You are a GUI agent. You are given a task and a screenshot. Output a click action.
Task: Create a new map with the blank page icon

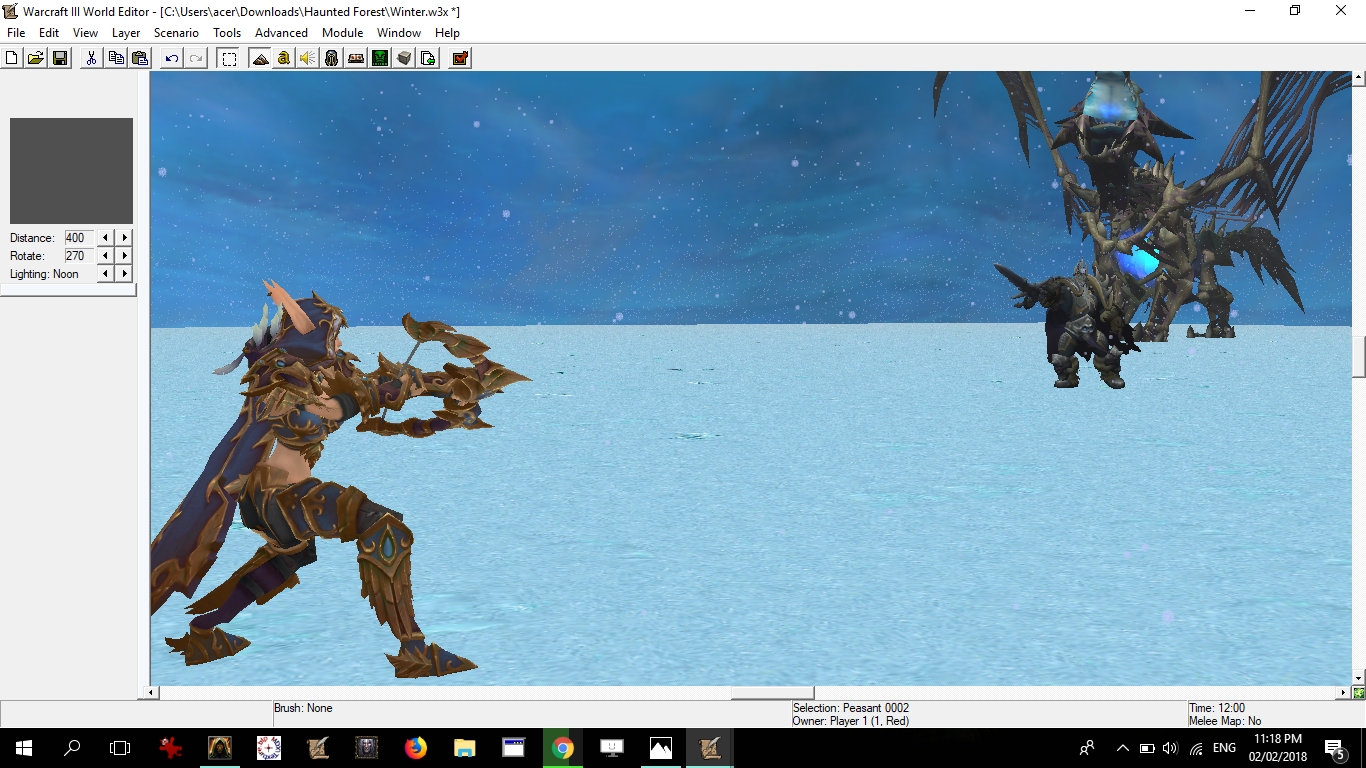[x=12, y=58]
